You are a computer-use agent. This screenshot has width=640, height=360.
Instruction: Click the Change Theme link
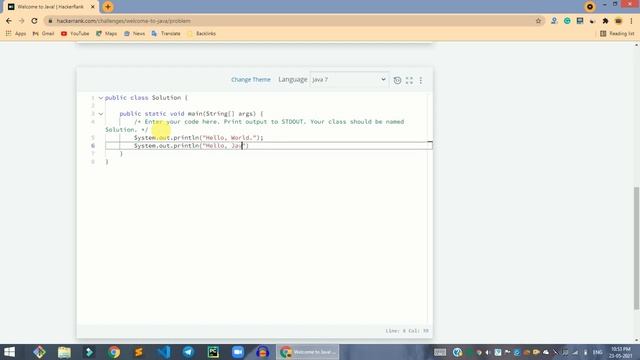point(251,80)
